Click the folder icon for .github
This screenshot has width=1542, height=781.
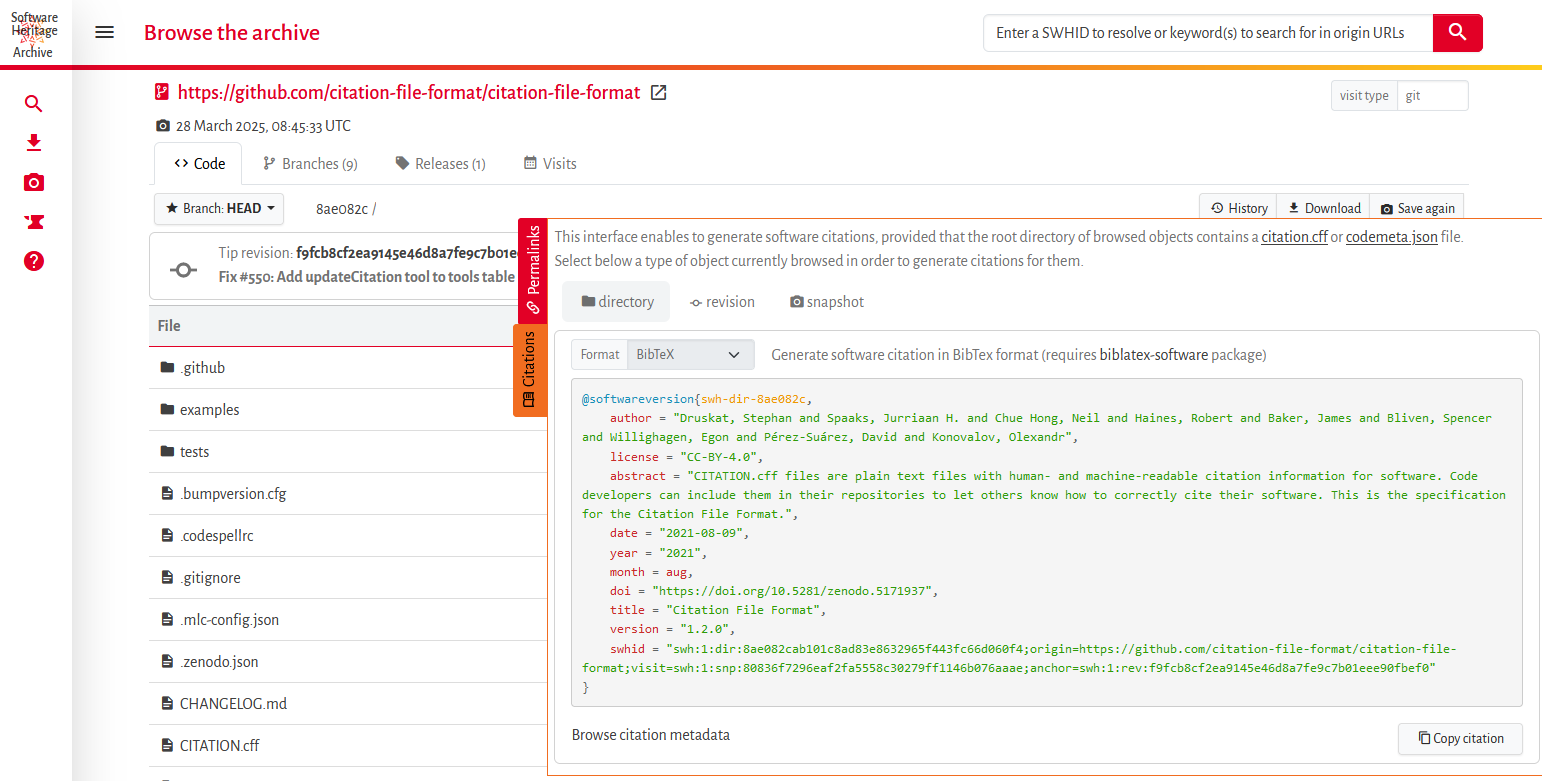(x=167, y=367)
